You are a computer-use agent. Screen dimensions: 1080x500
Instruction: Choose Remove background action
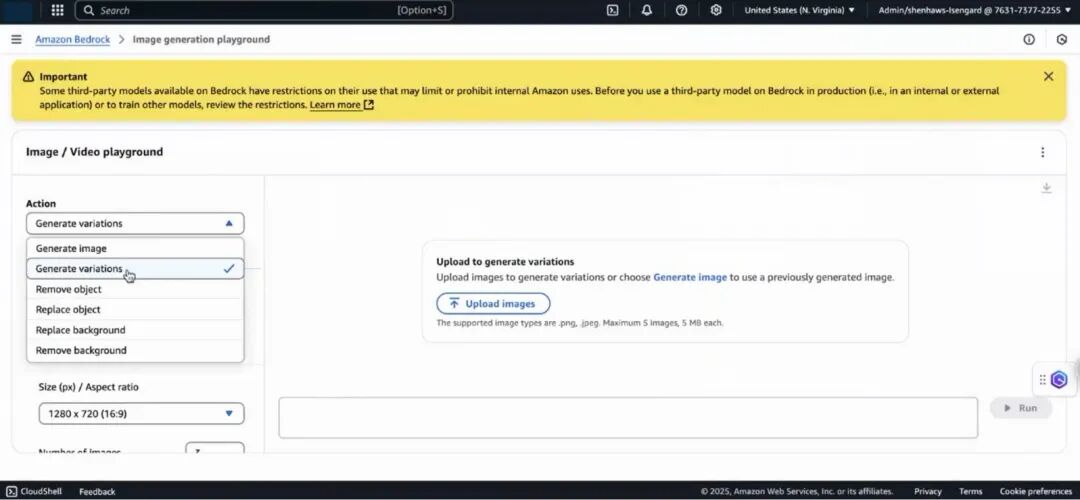pos(135,350)
